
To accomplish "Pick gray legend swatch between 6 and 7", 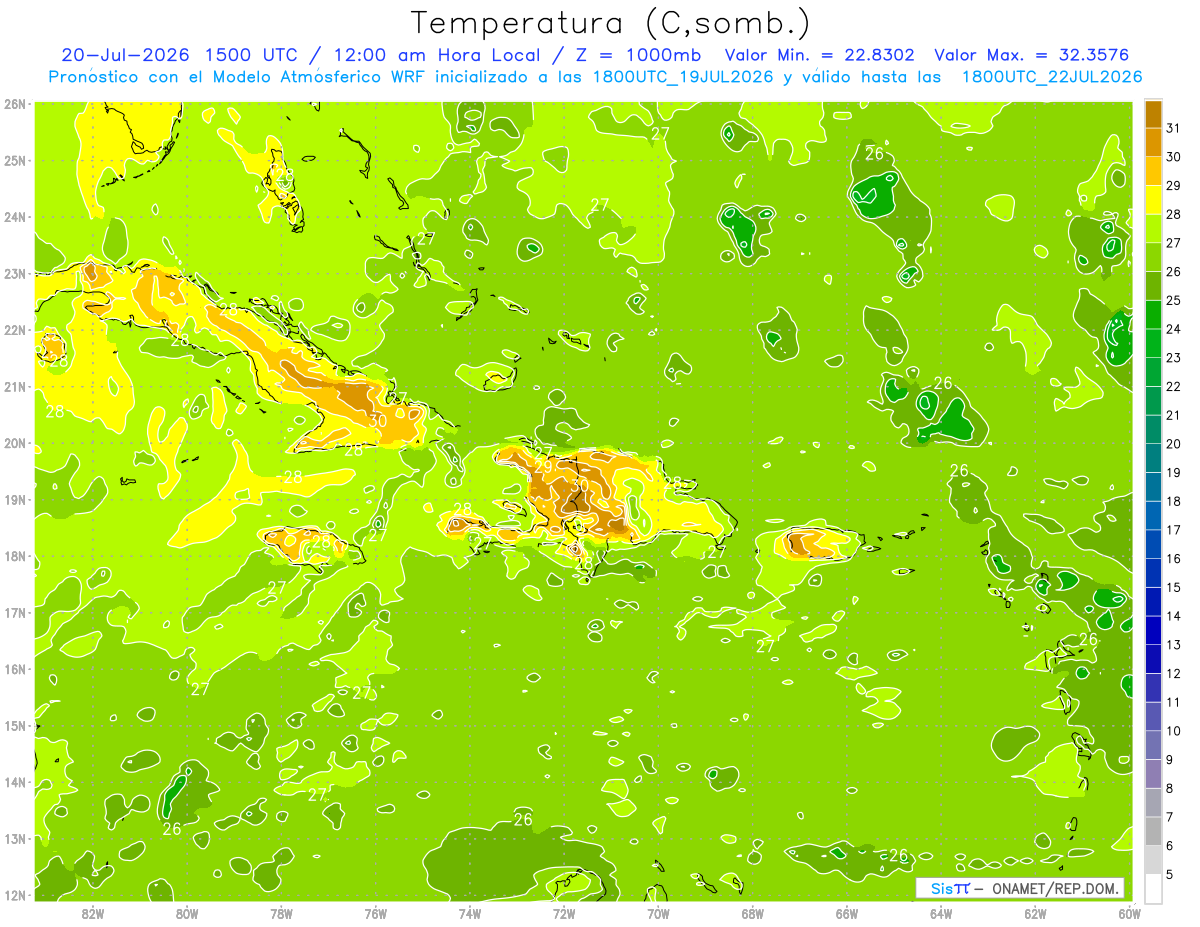I will pos(1153,831).
